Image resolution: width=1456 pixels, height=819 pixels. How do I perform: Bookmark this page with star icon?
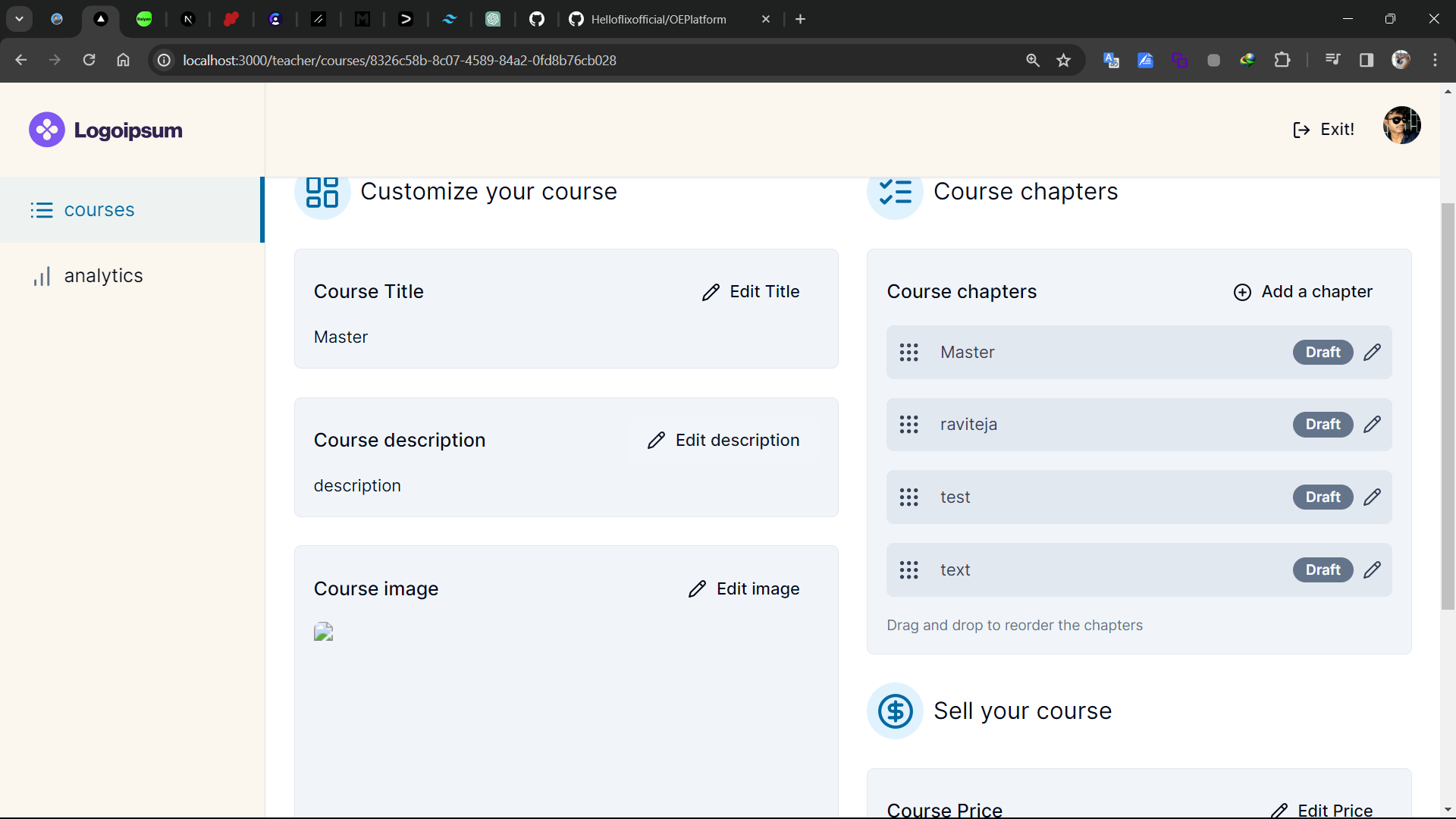coord(1064,61)
